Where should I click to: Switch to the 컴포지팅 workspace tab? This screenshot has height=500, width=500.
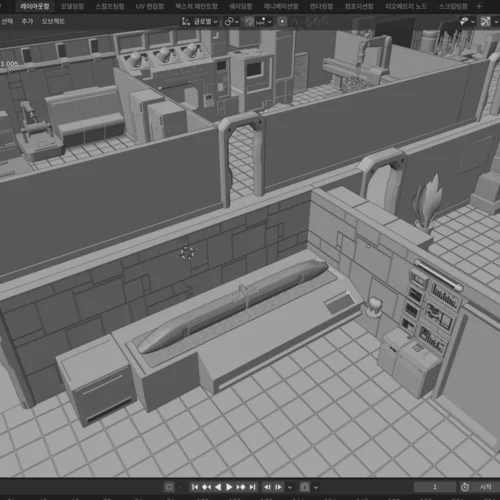(x=359, y=6)
